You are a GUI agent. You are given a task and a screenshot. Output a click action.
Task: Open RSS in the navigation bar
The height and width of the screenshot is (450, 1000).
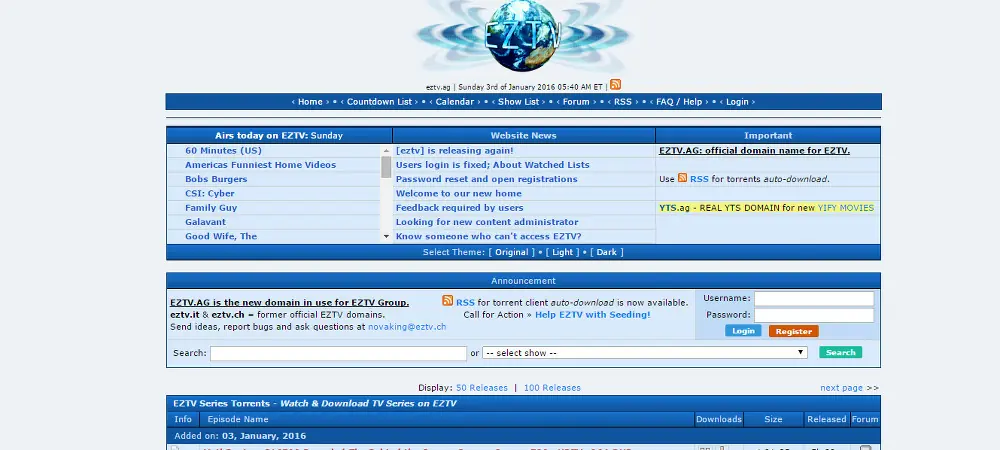coord(622,102)
